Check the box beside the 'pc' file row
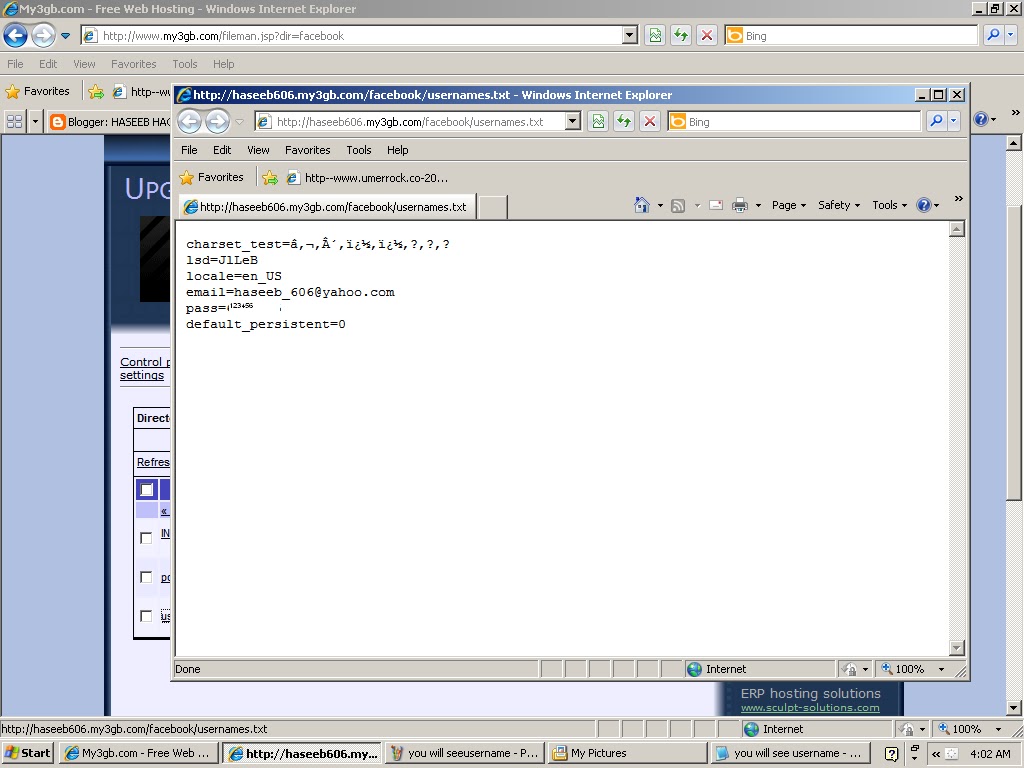The height and width of the screenshot is (768, 1024). click(146, 577)
